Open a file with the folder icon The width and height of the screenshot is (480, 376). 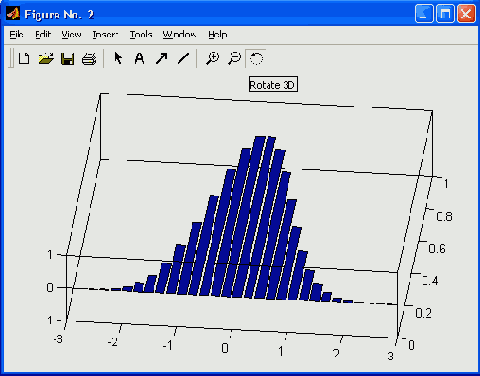coord(46,59)
